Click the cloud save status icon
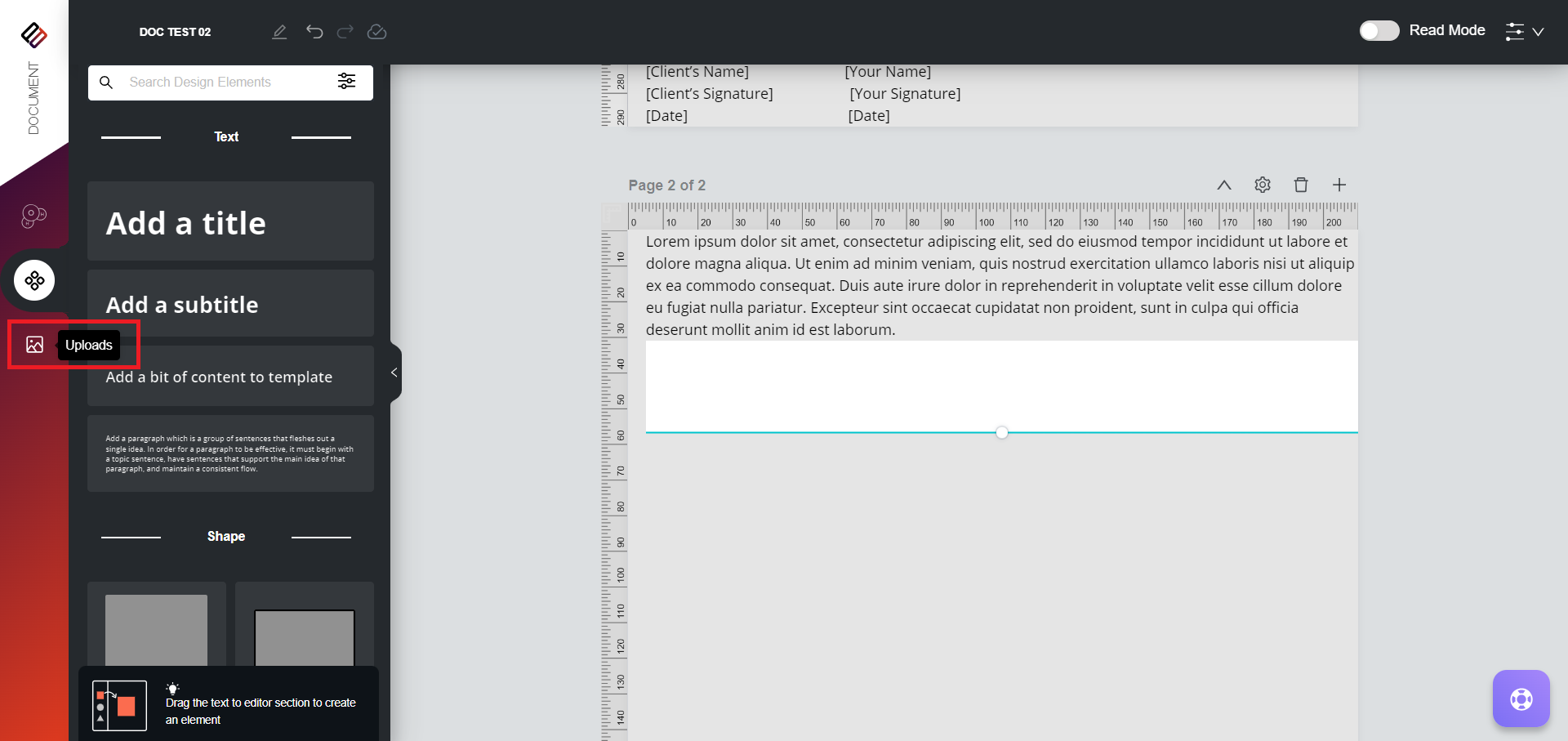Image resolution: width=1568 pixels, height=741 pixels. tap(376, 32)
